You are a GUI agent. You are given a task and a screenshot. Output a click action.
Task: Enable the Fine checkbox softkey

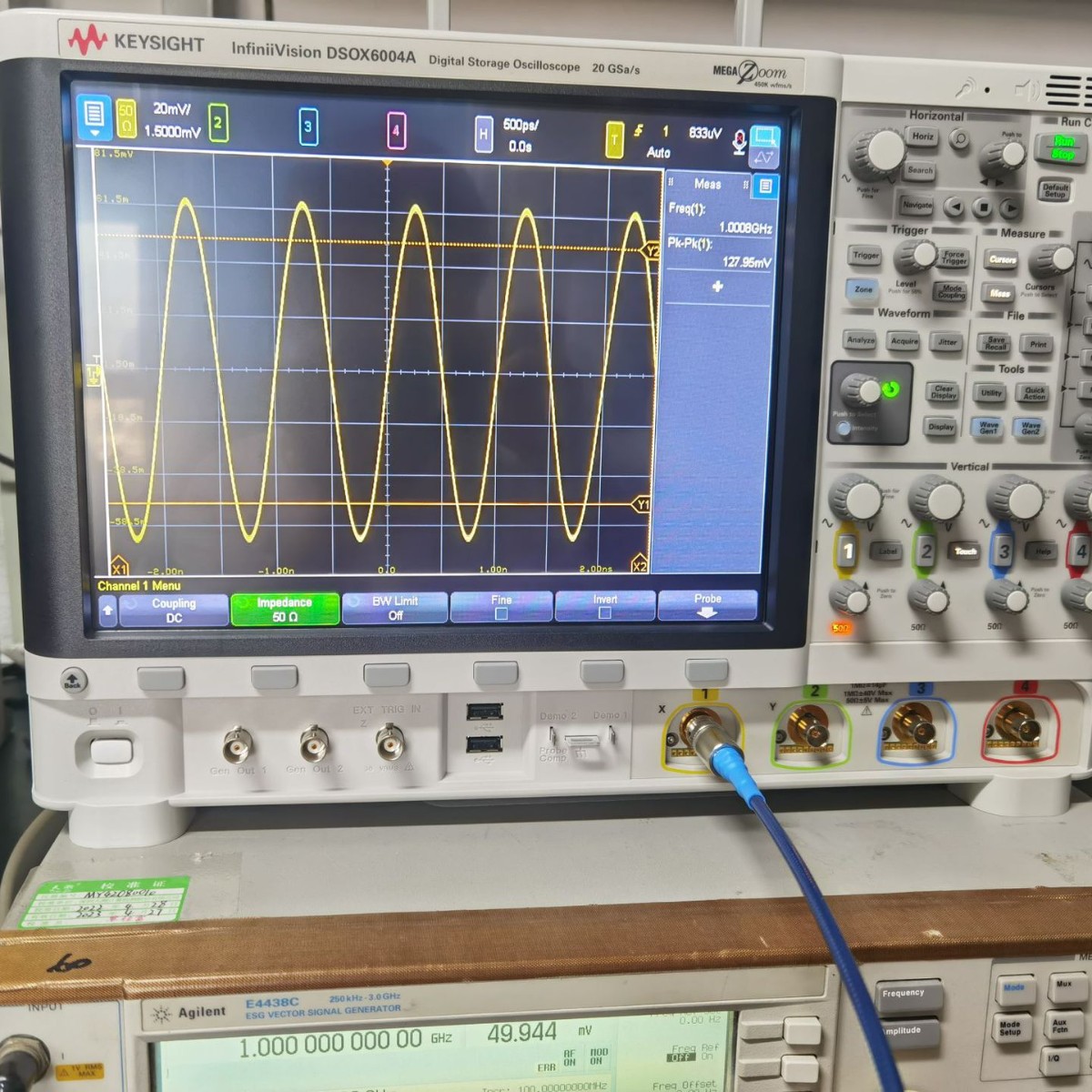click(500, 607)
